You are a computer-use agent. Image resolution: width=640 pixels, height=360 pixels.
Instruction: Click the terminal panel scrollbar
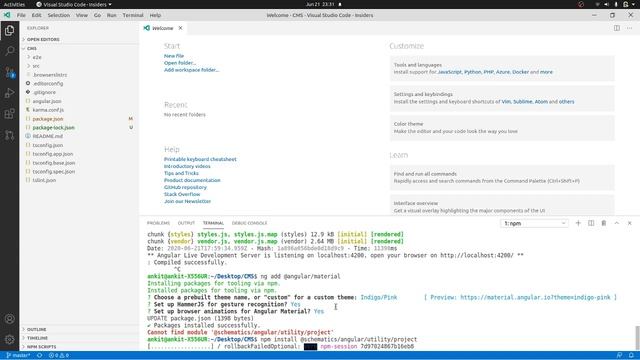point(637,338)
